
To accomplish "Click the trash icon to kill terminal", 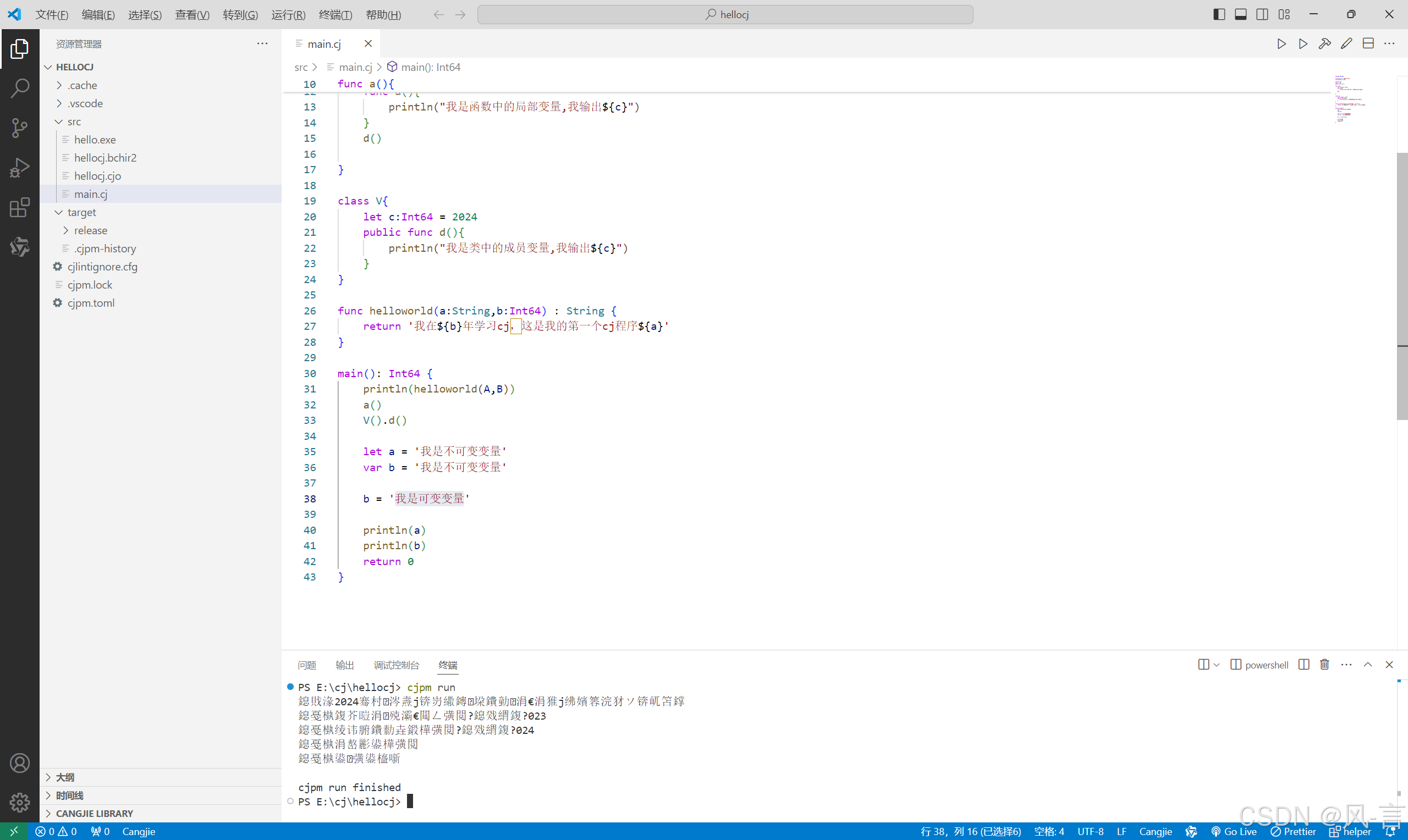I will click(x=1324, y=665).
